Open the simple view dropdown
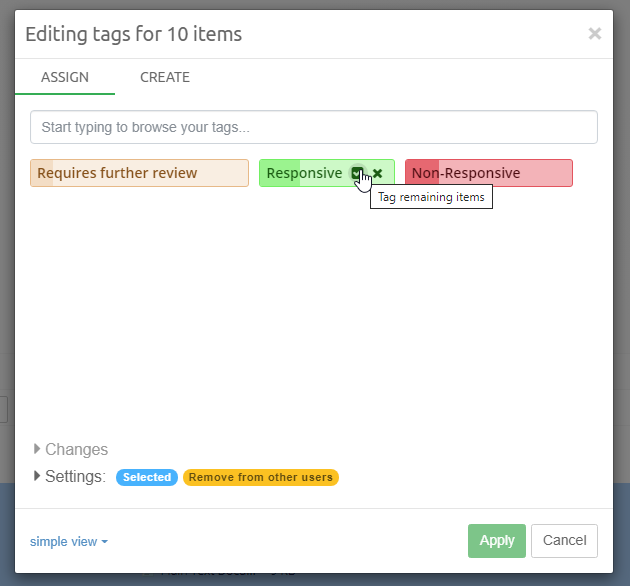 (x=68, y=541)
